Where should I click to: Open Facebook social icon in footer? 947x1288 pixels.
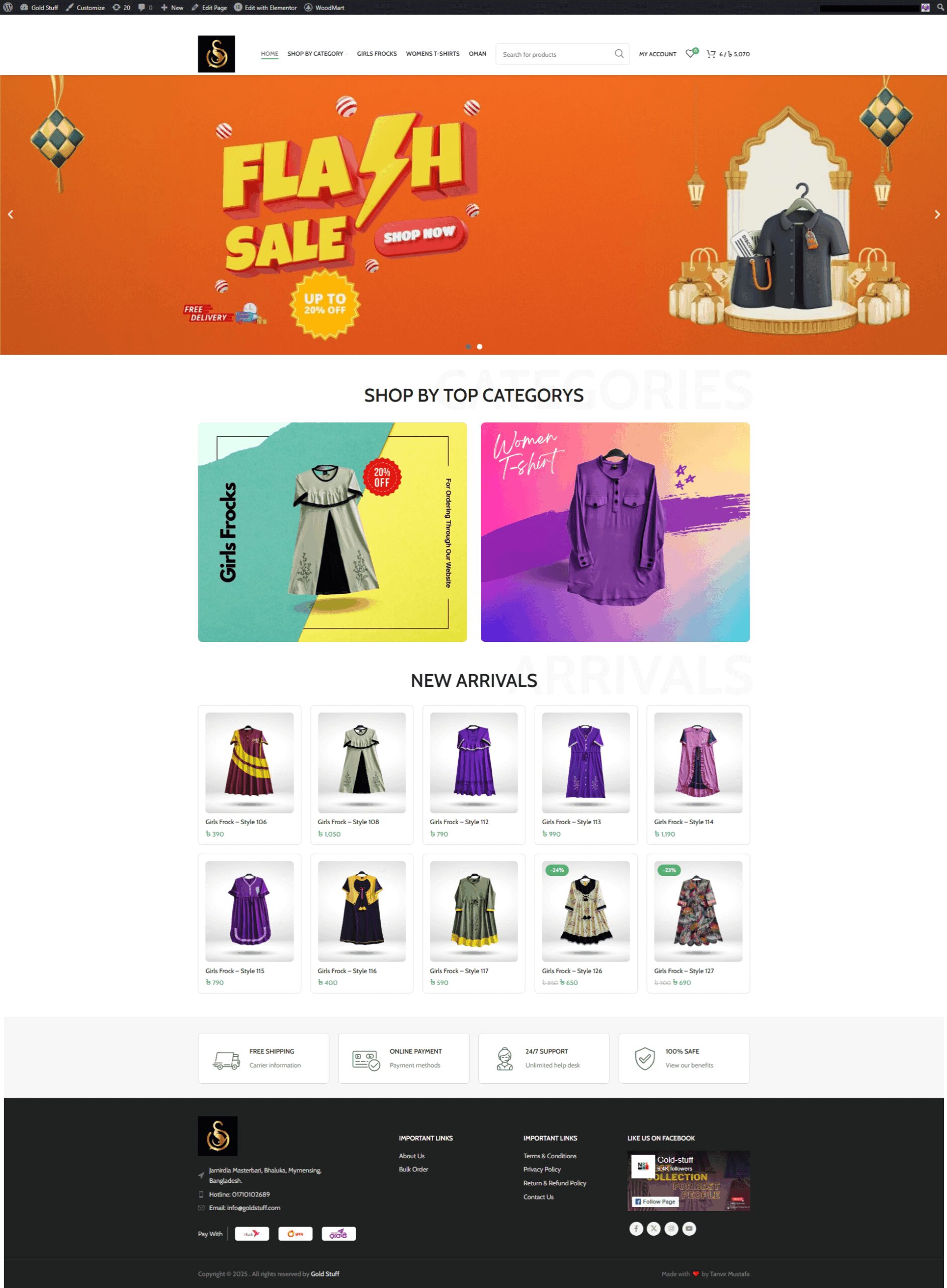click(636, 1228)
